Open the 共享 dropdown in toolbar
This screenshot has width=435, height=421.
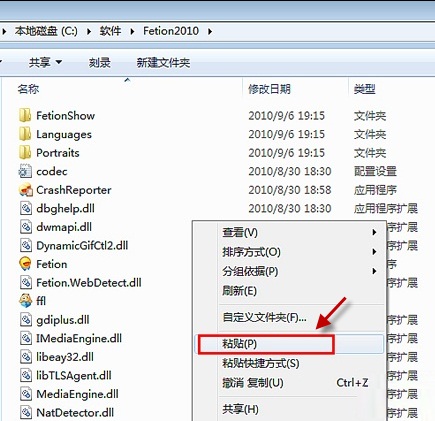[x=45, y=62]
